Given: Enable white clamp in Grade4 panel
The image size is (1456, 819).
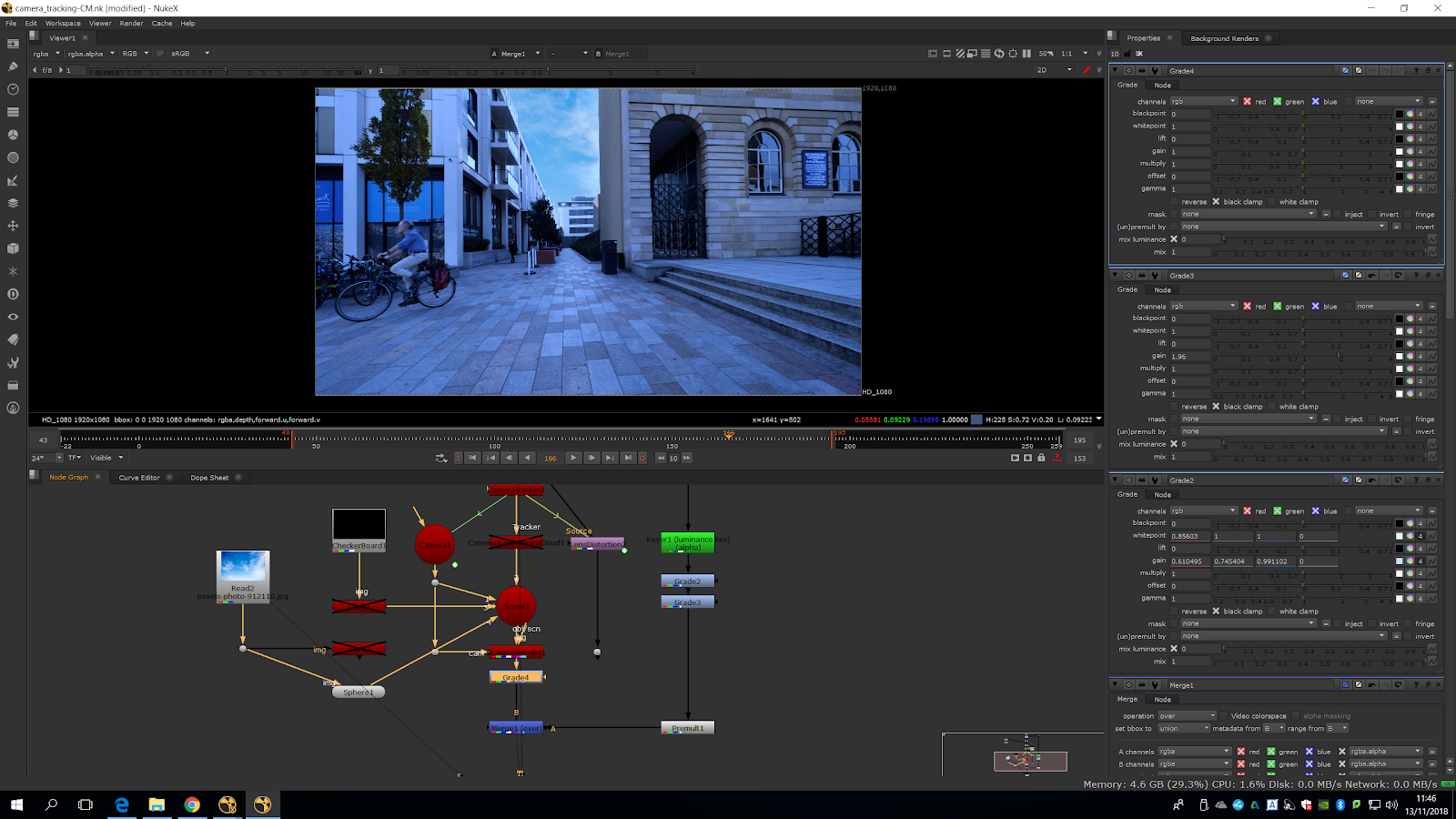Looking at the screenshot, I should tap(1273, 202).
